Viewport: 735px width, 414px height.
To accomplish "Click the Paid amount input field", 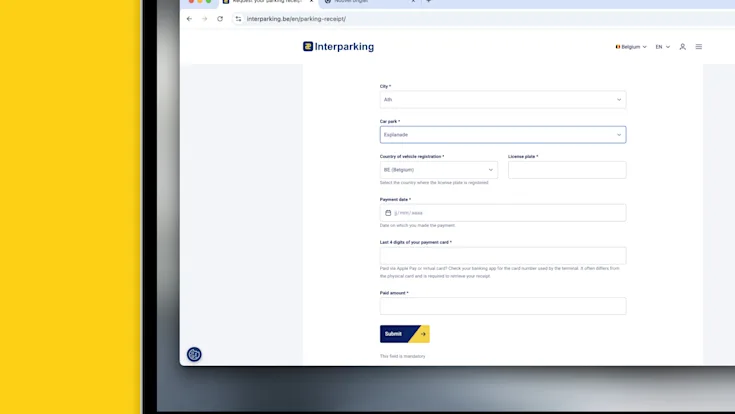I will coord(502,306).
